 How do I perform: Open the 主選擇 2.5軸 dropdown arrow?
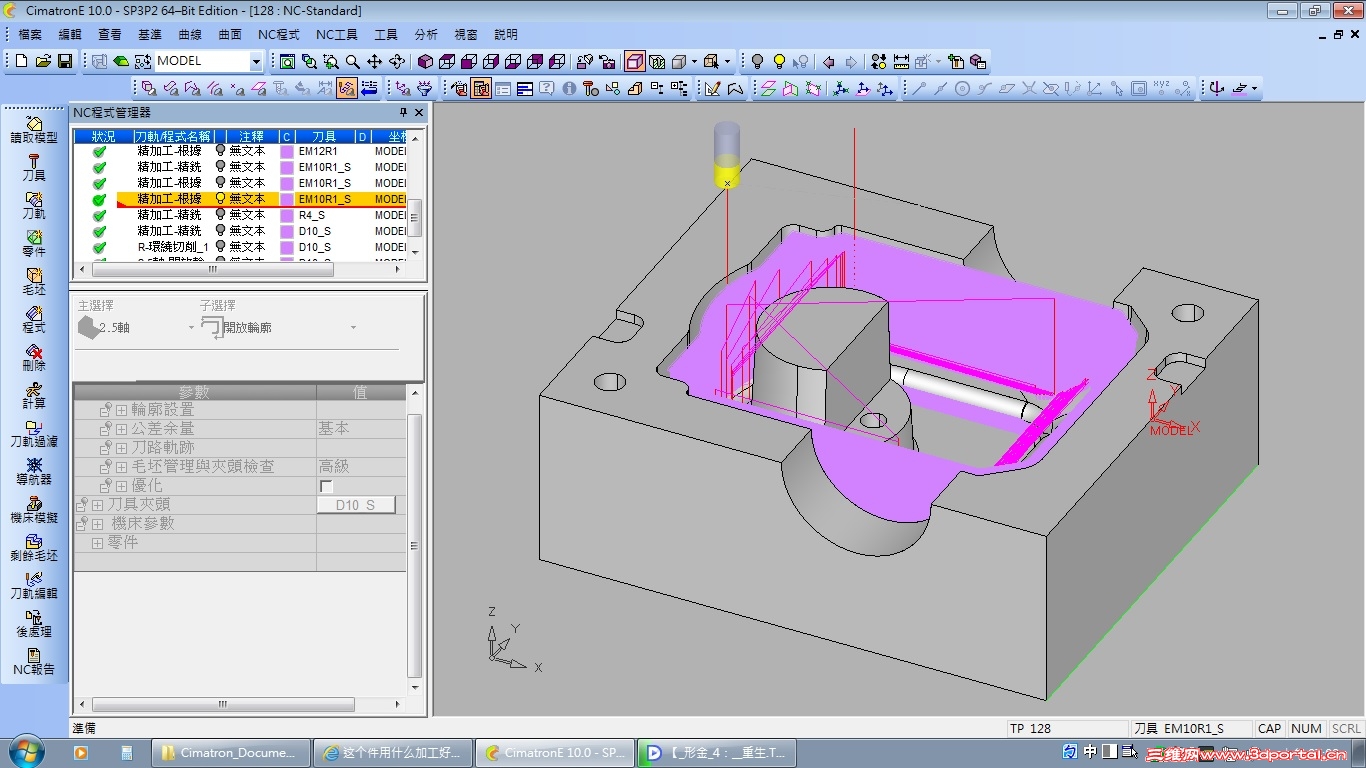click(191, 328)
